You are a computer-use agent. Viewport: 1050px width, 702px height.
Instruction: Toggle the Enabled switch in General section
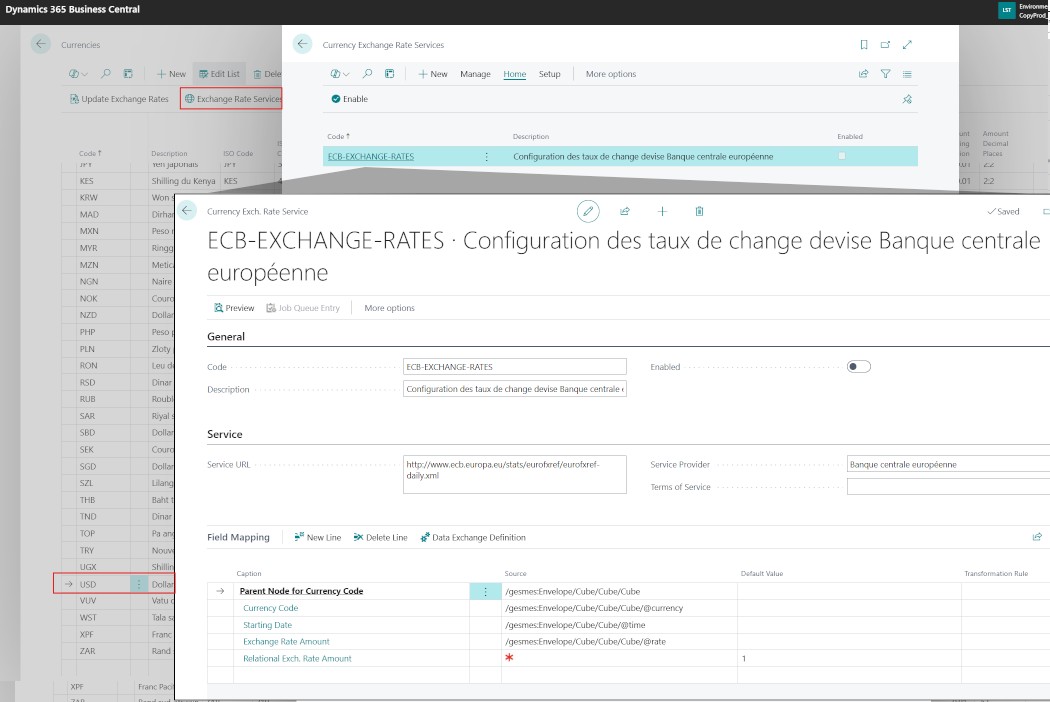[x=858, y=367]
